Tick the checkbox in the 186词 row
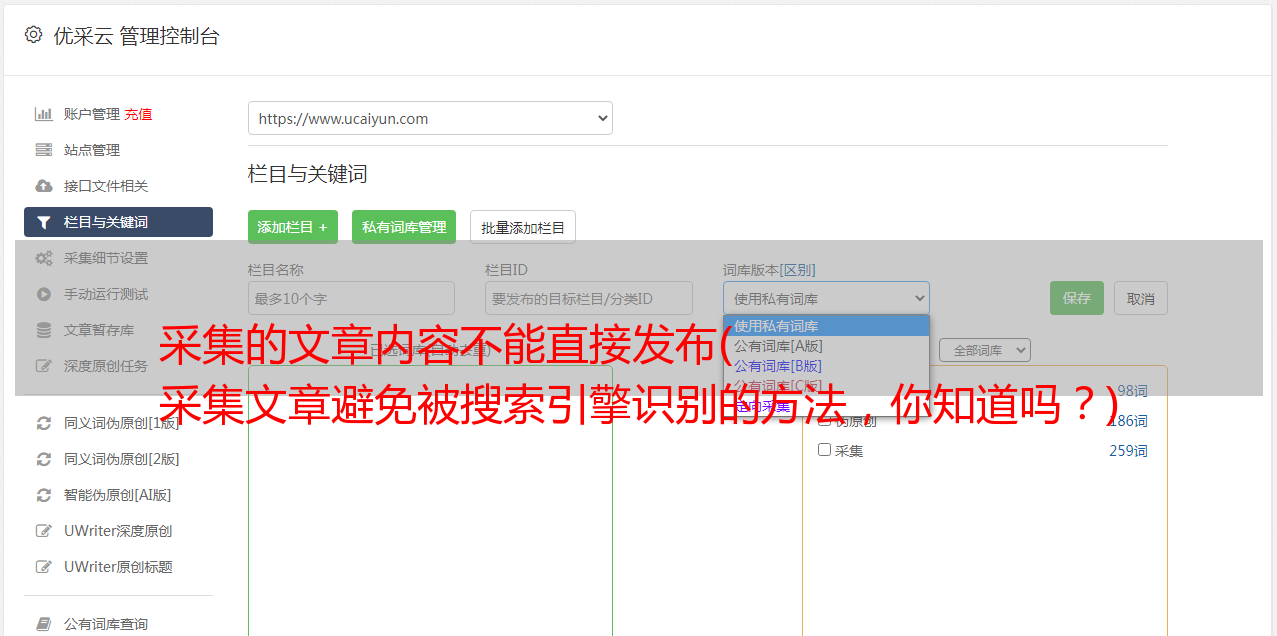 825,420
